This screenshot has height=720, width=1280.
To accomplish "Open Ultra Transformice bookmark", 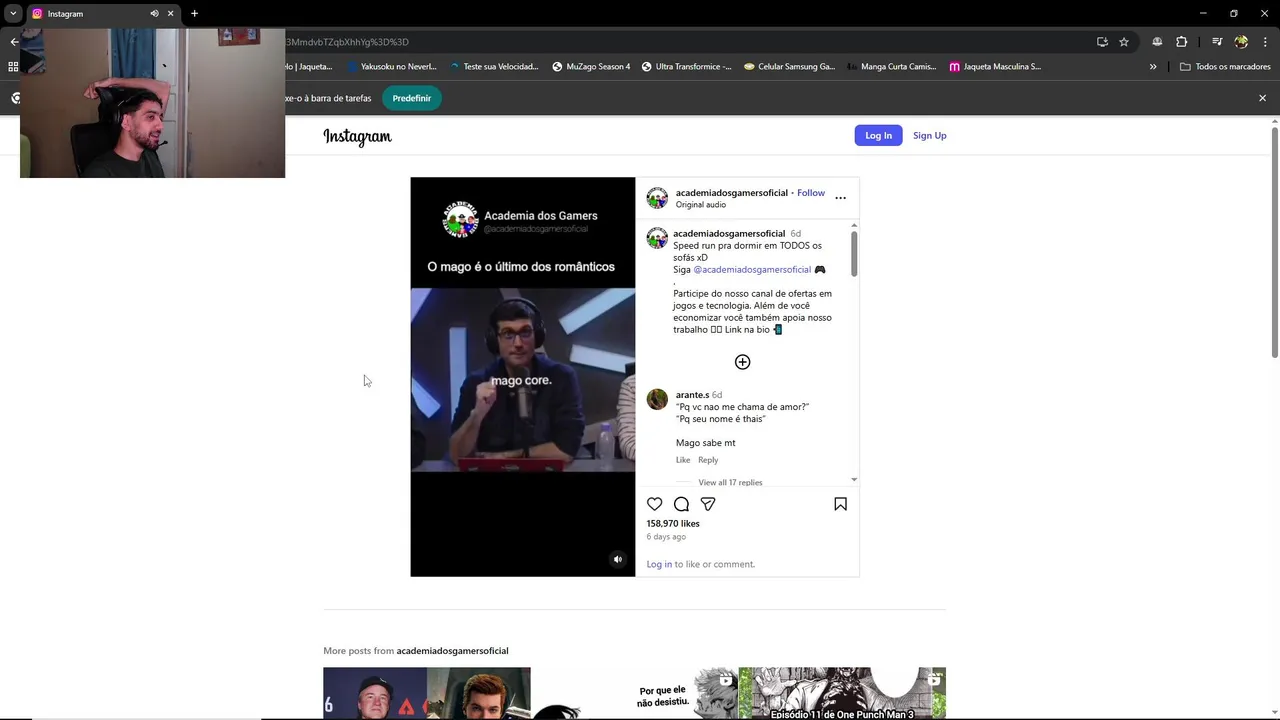I will (x=687, y=67).
